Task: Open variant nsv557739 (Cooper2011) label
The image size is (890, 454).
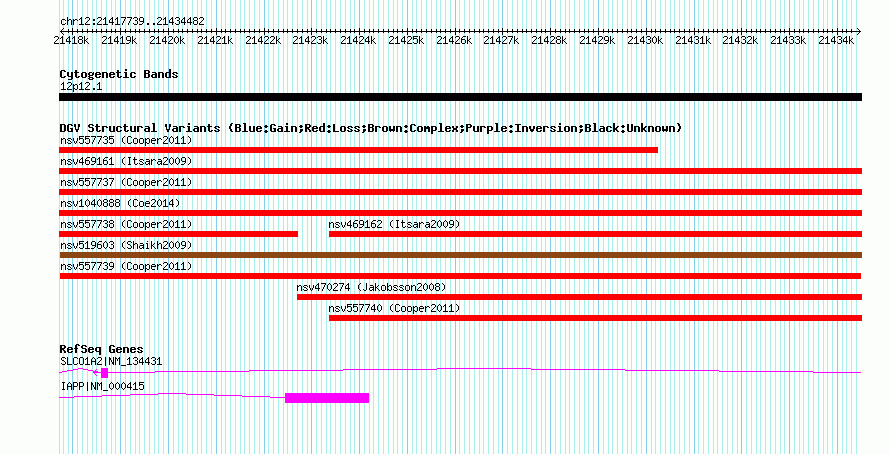Action: 126,267
